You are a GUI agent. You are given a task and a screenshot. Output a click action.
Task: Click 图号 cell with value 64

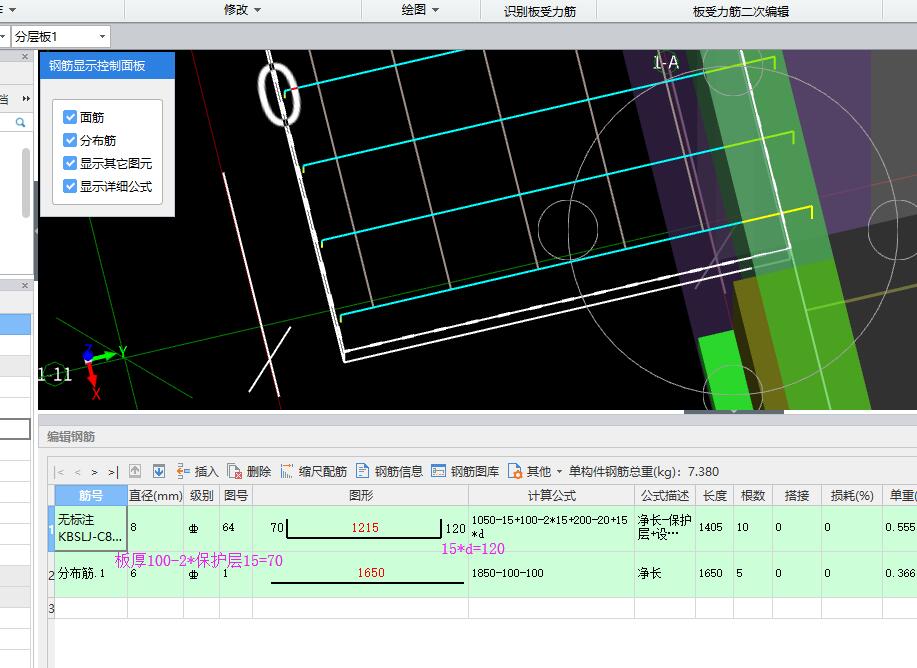(x=236, y=528)
